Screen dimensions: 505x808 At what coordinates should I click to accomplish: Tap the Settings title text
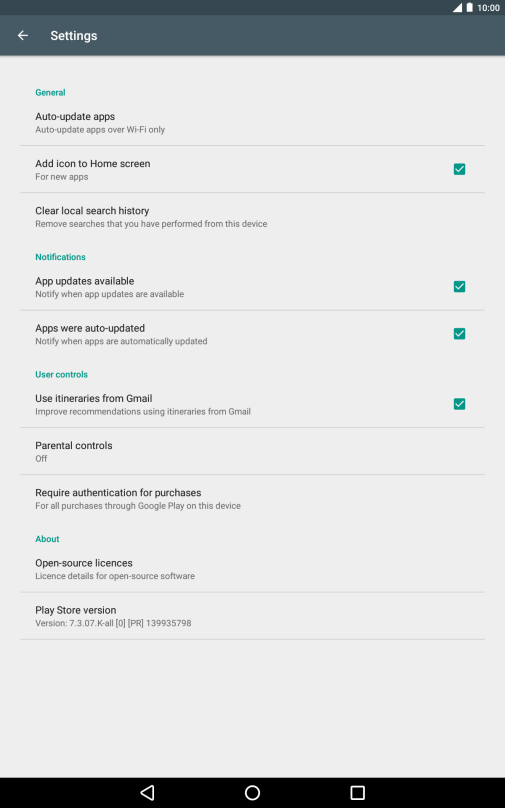point(74,36)
